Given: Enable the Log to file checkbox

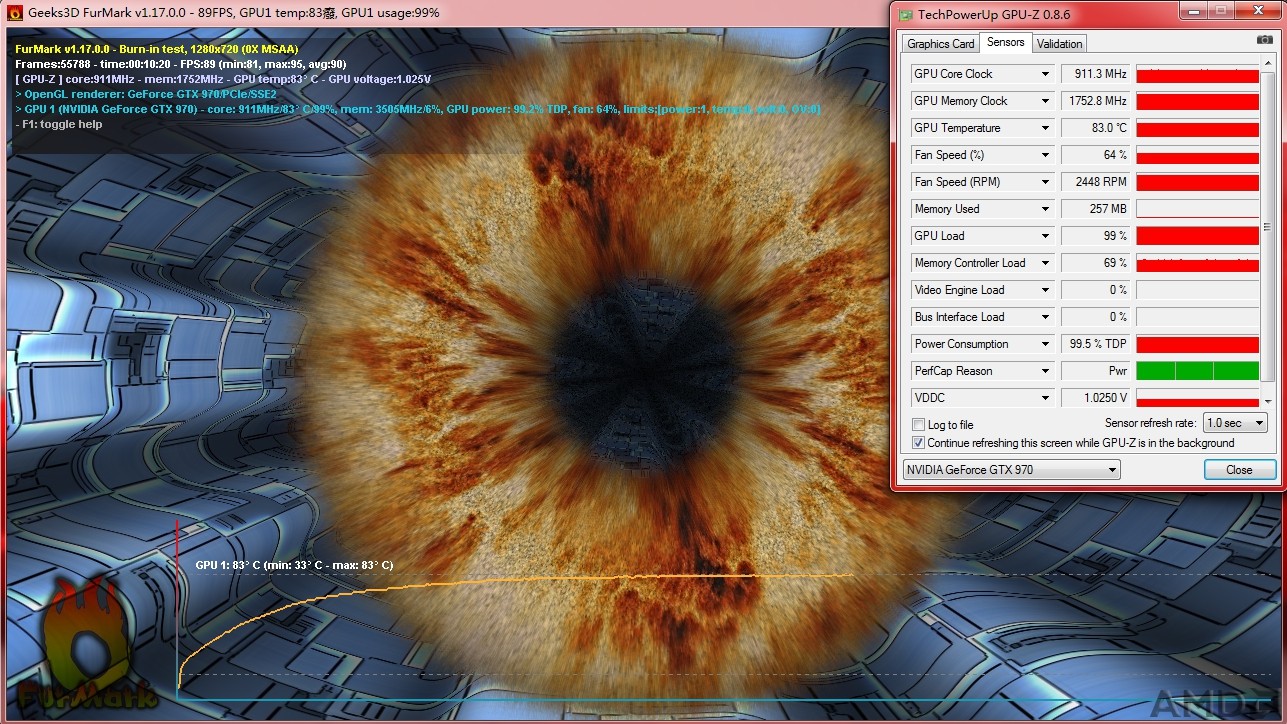Looking at the screenshot, I should (x=919, y=425).
